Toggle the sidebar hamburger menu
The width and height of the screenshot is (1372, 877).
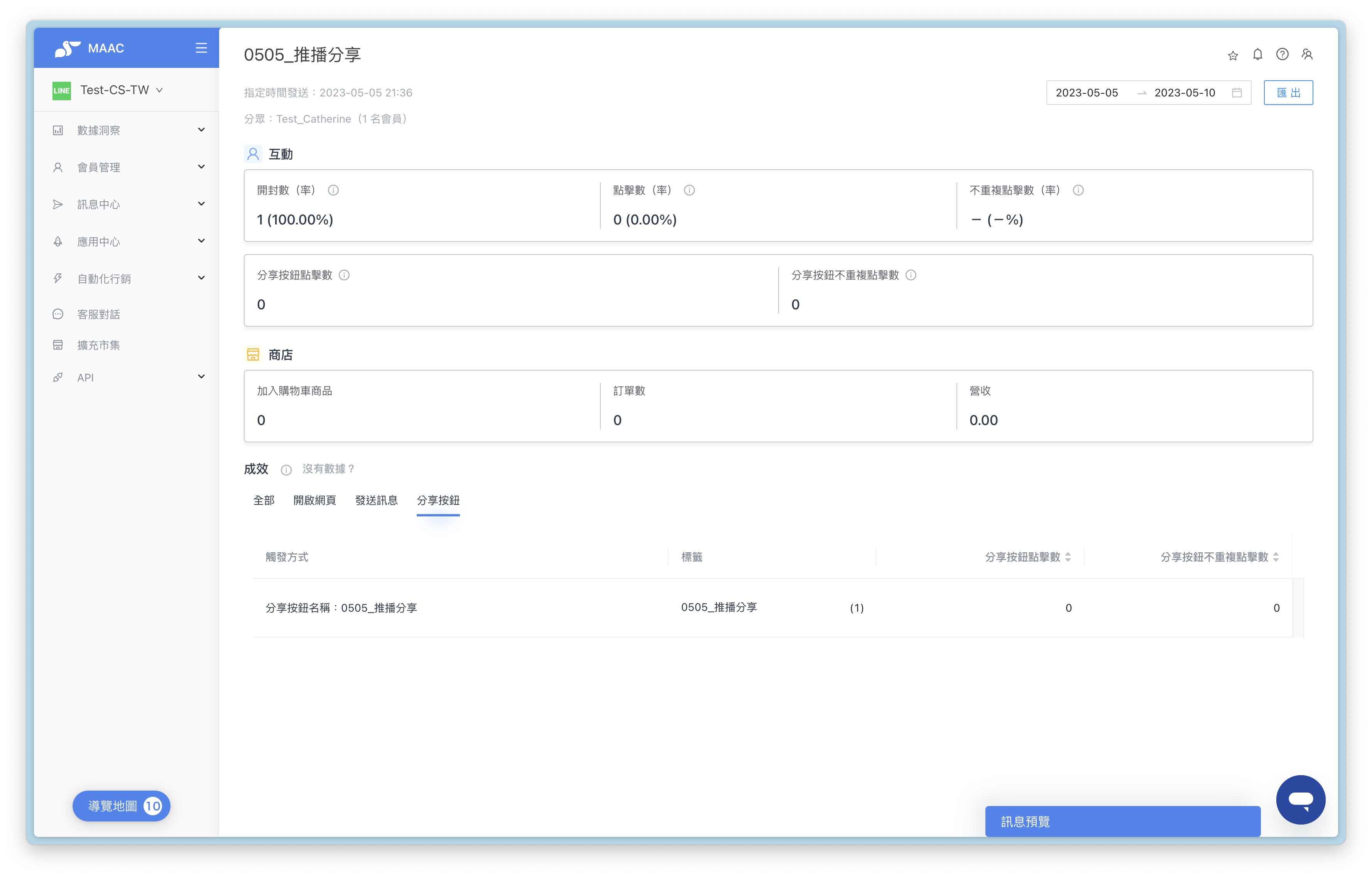[x=201, y=48]
